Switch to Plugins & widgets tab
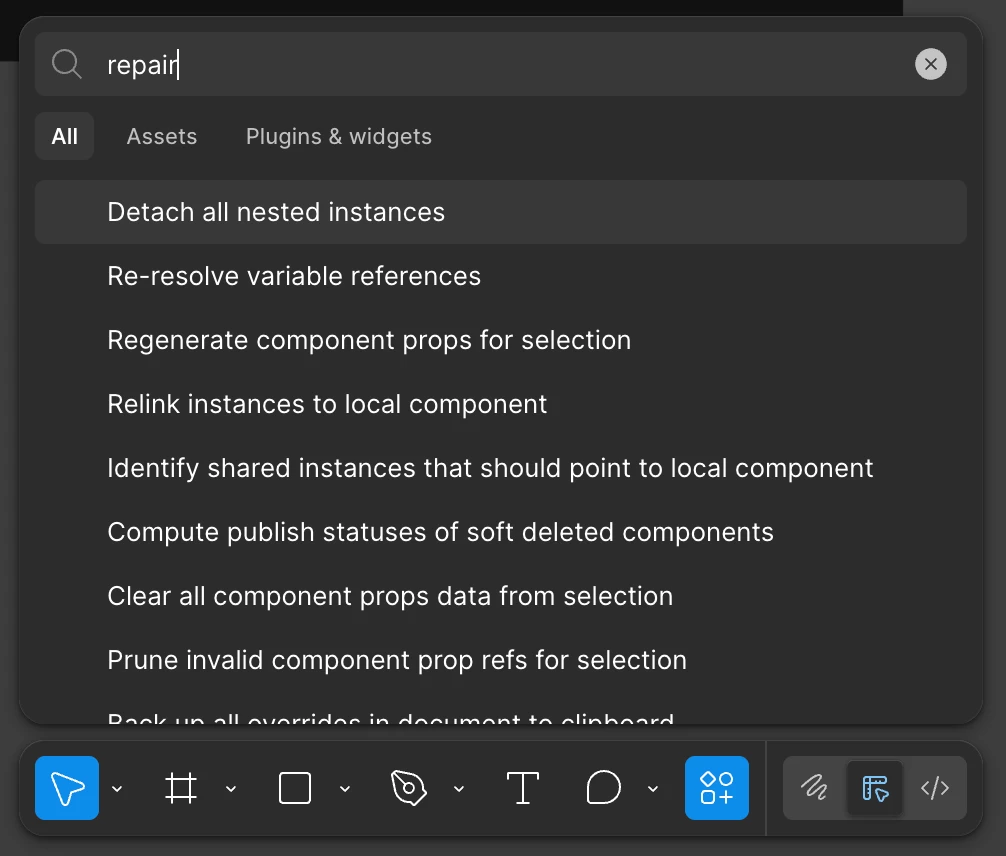 click(x=339, y=136)
